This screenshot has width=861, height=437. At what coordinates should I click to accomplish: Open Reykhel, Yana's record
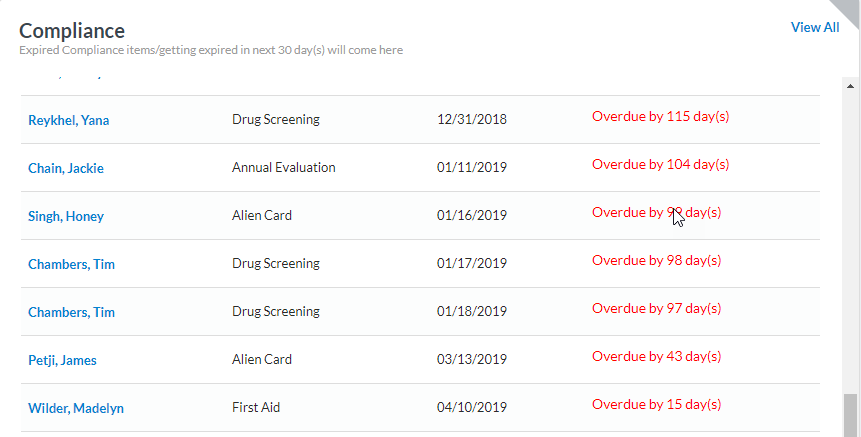coord(68,120)
